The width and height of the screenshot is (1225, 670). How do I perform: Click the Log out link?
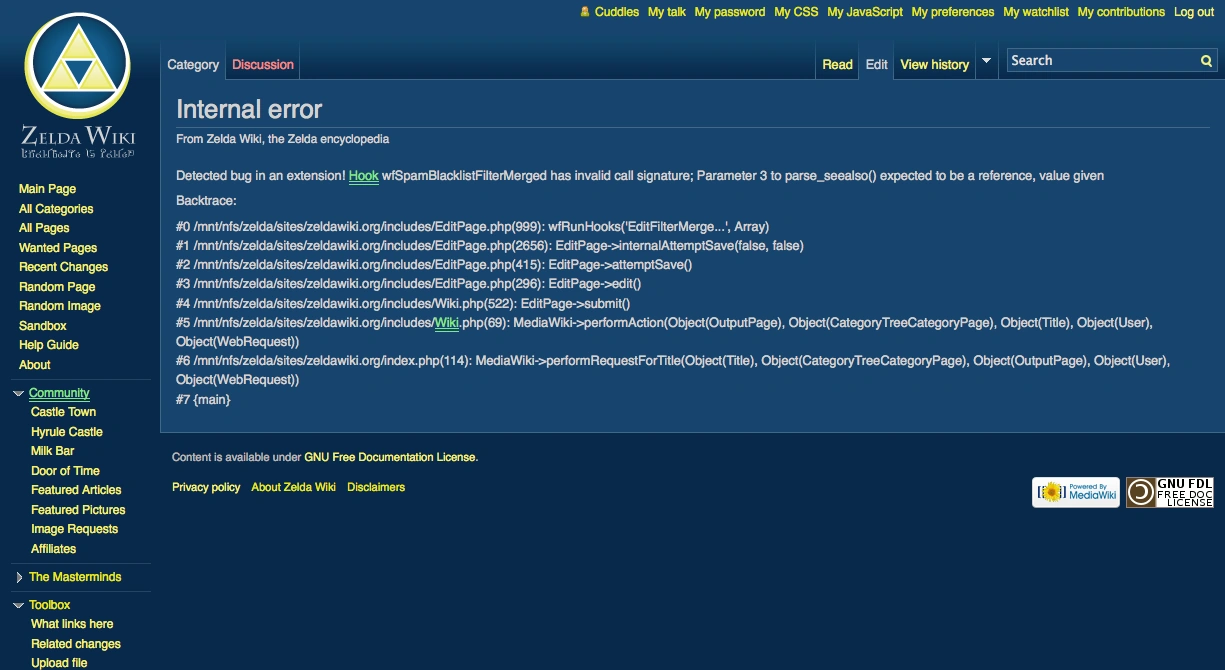(x=1194, y=12)
